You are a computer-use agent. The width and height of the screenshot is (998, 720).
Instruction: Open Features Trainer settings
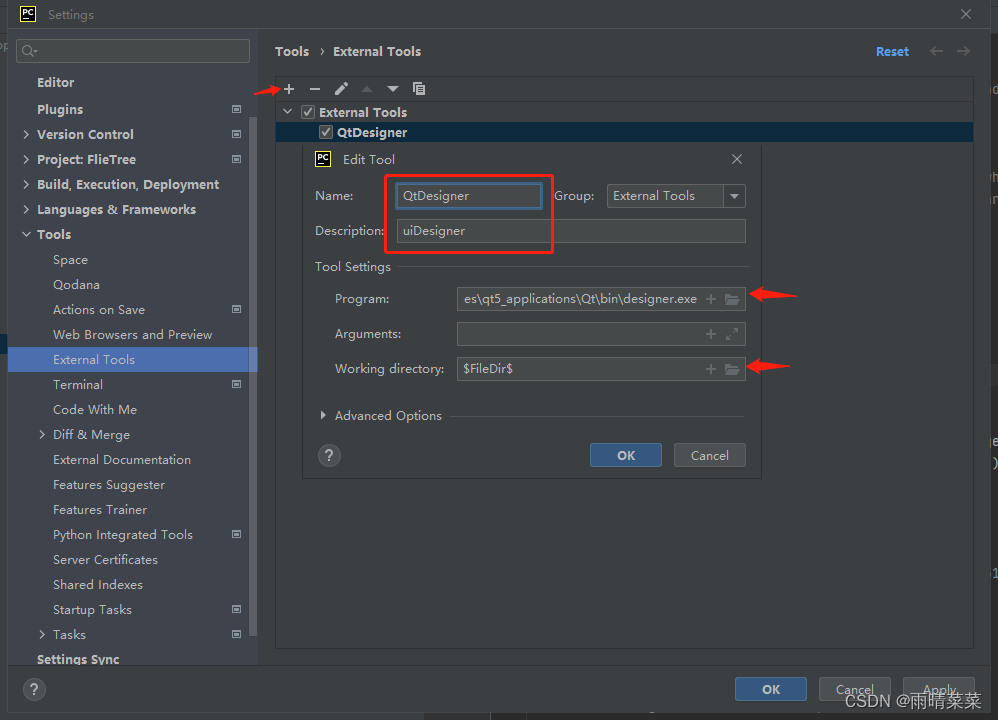[100, 510]
